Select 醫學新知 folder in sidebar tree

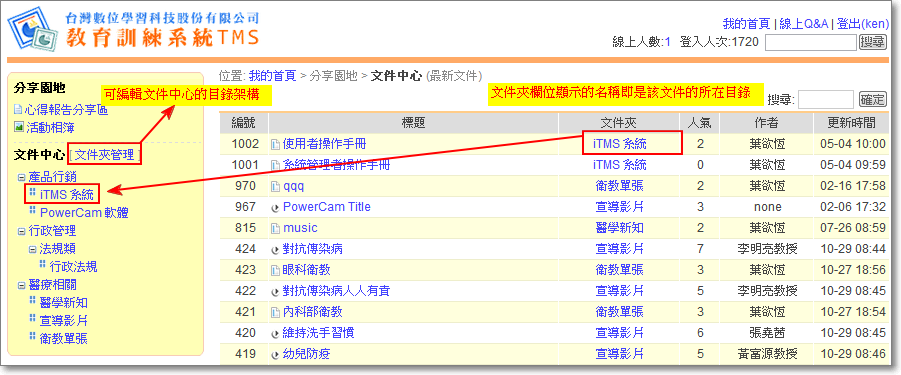click(63, 303)
